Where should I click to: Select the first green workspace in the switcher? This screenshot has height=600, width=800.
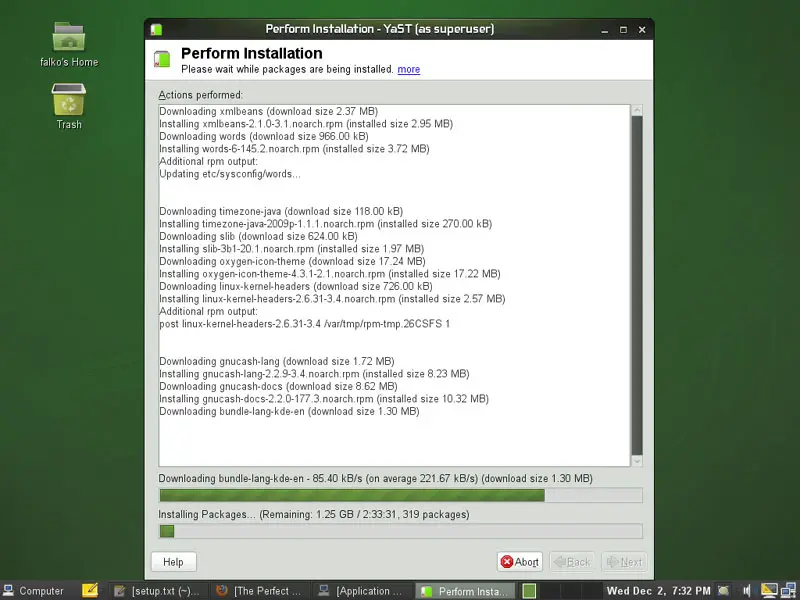point(529,591)
